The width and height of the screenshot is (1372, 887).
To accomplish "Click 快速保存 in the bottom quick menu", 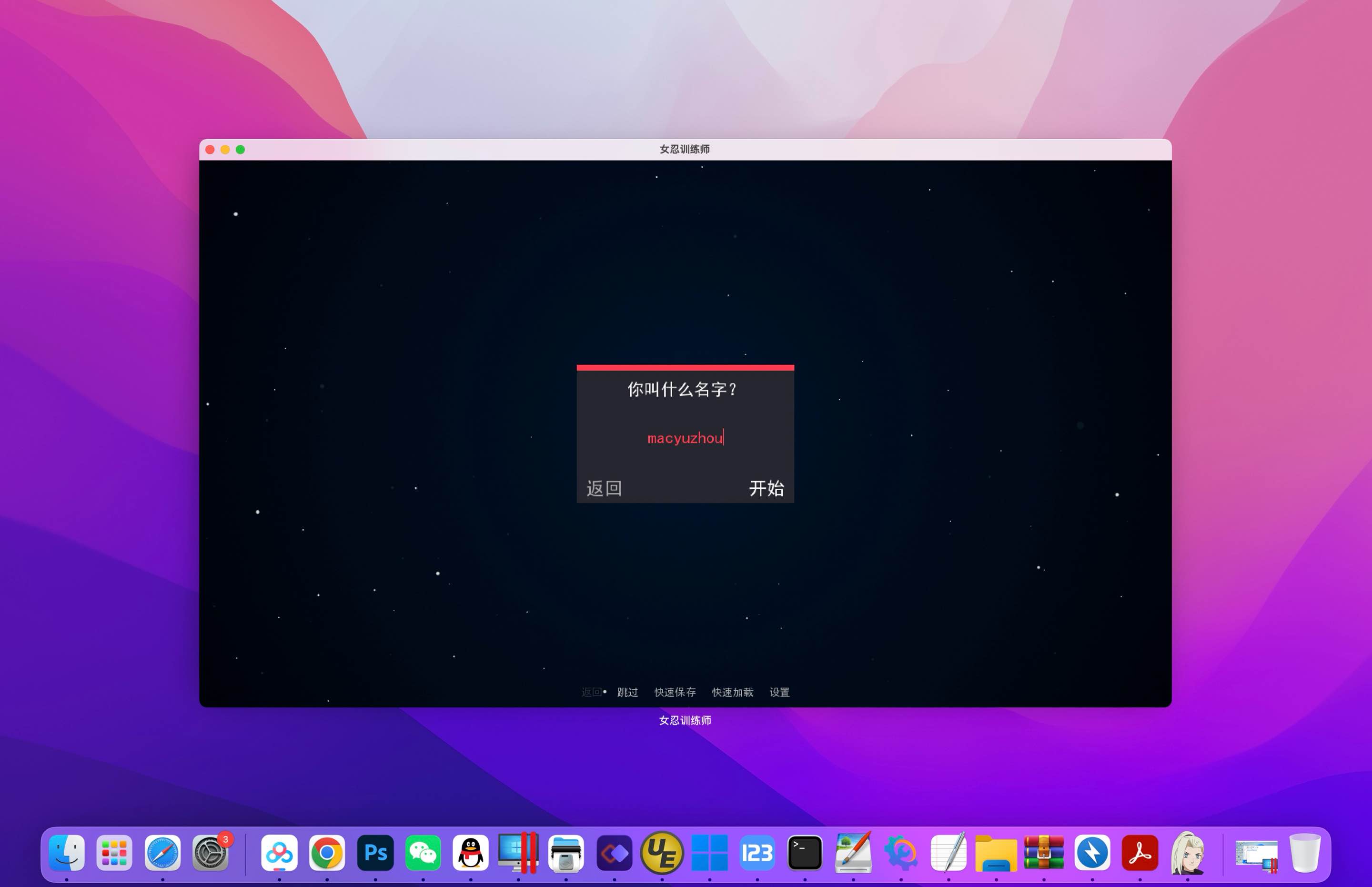I will click(x=675, y=692).
